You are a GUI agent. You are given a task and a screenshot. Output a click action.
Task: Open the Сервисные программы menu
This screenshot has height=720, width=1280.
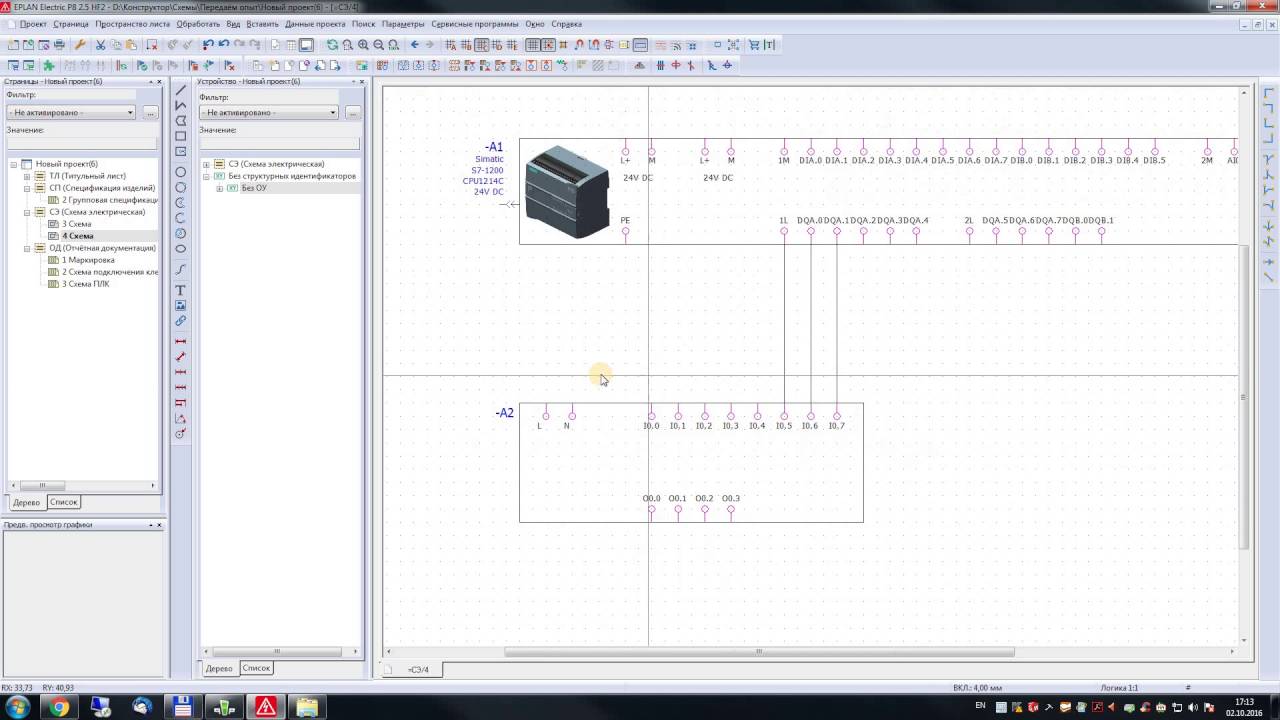coord(475,24)
